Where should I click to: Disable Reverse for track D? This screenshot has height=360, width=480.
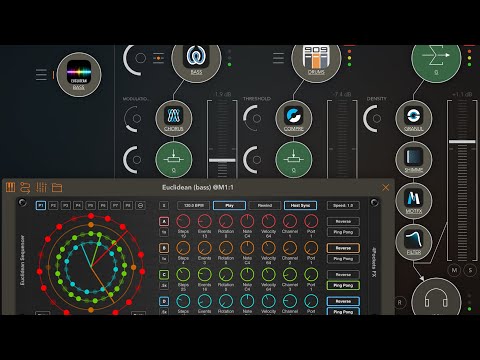pyautogui.click(x=343, y=301)
